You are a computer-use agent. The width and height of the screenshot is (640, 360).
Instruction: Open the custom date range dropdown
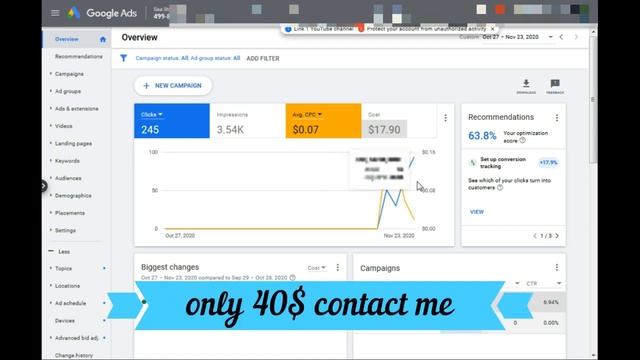pos(550,37)
